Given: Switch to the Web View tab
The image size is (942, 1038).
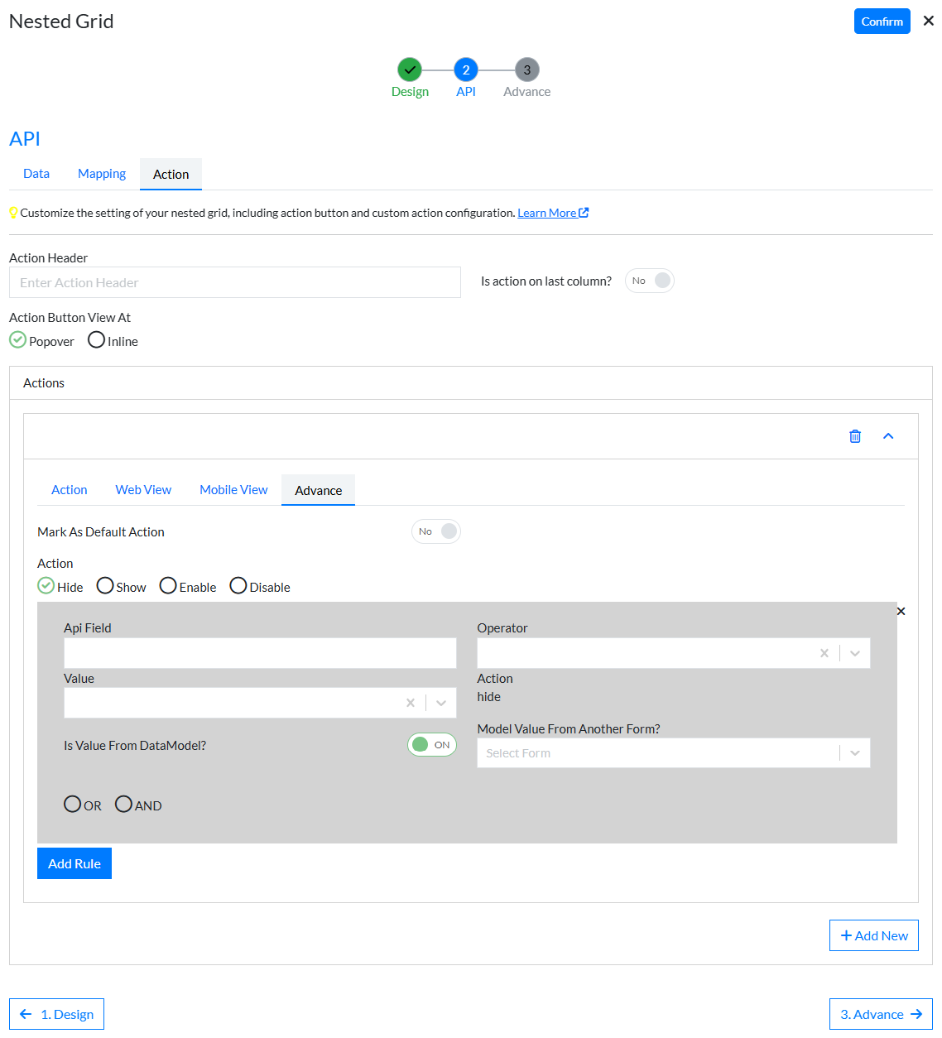Looking at the screenshot, I should tap(143, 490).
